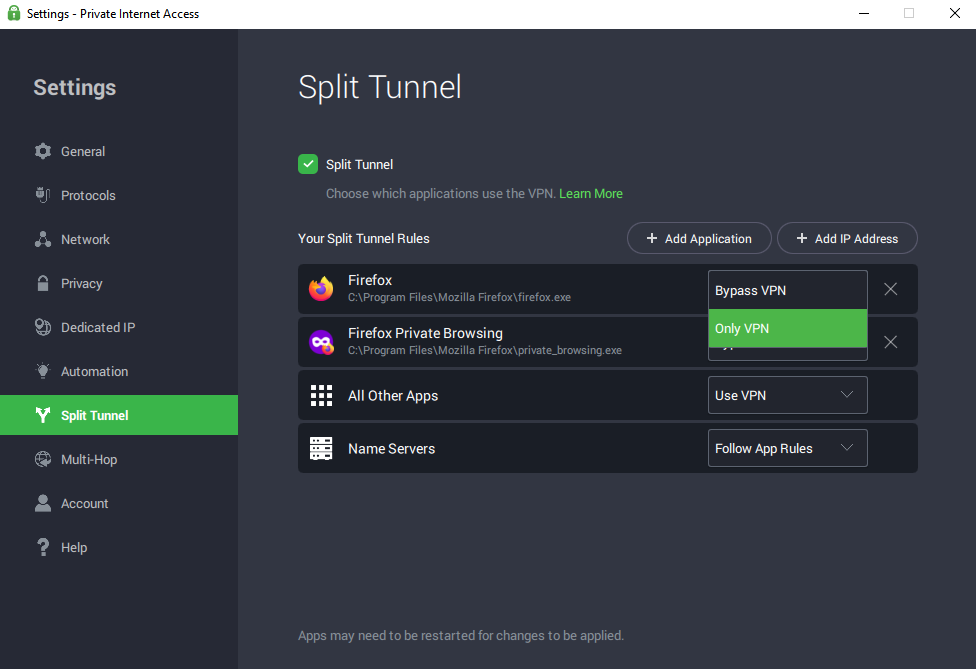The width and height of the screenshot is (976, 669).
Task: Click the All Other Apps grid icon
Action: (321, 395)
